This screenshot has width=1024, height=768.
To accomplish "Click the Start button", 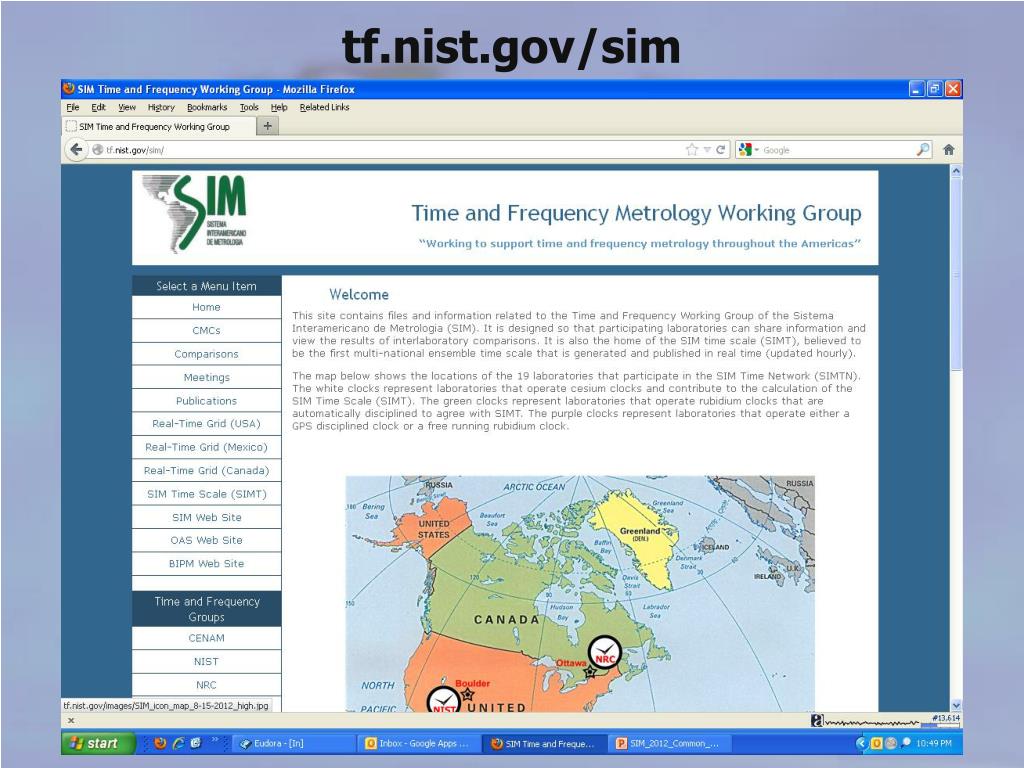I will [x=99, y=743].
